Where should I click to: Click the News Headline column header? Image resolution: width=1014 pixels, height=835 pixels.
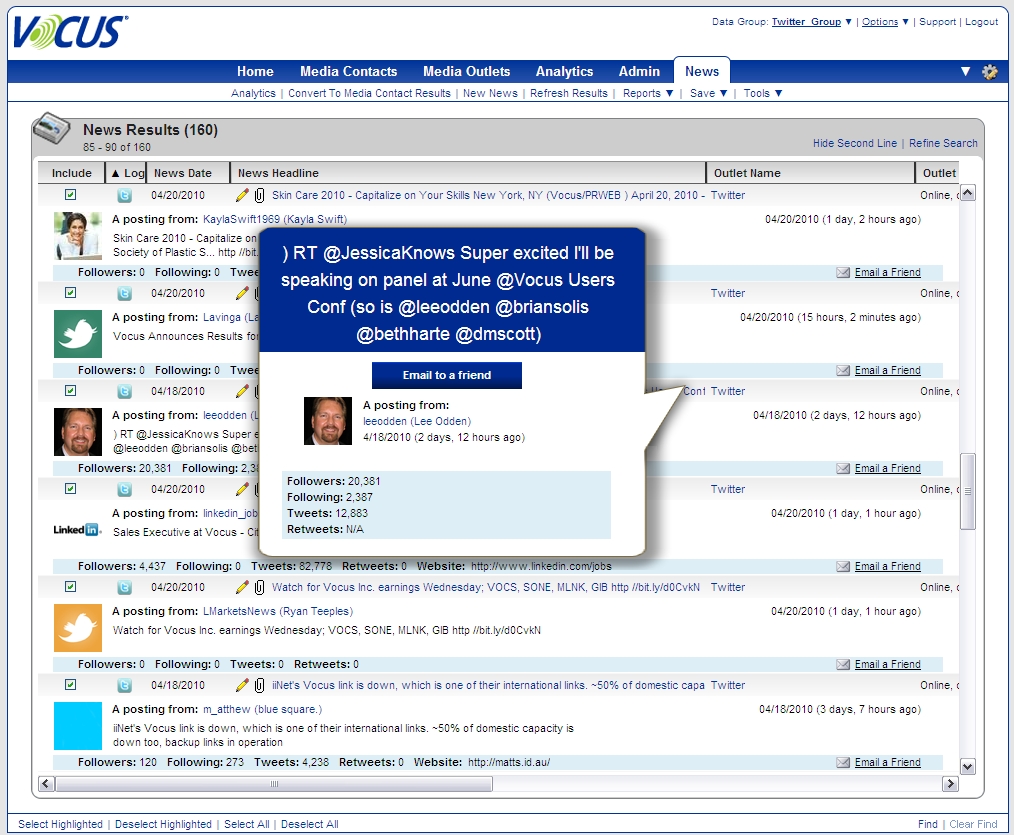point(468,173)
